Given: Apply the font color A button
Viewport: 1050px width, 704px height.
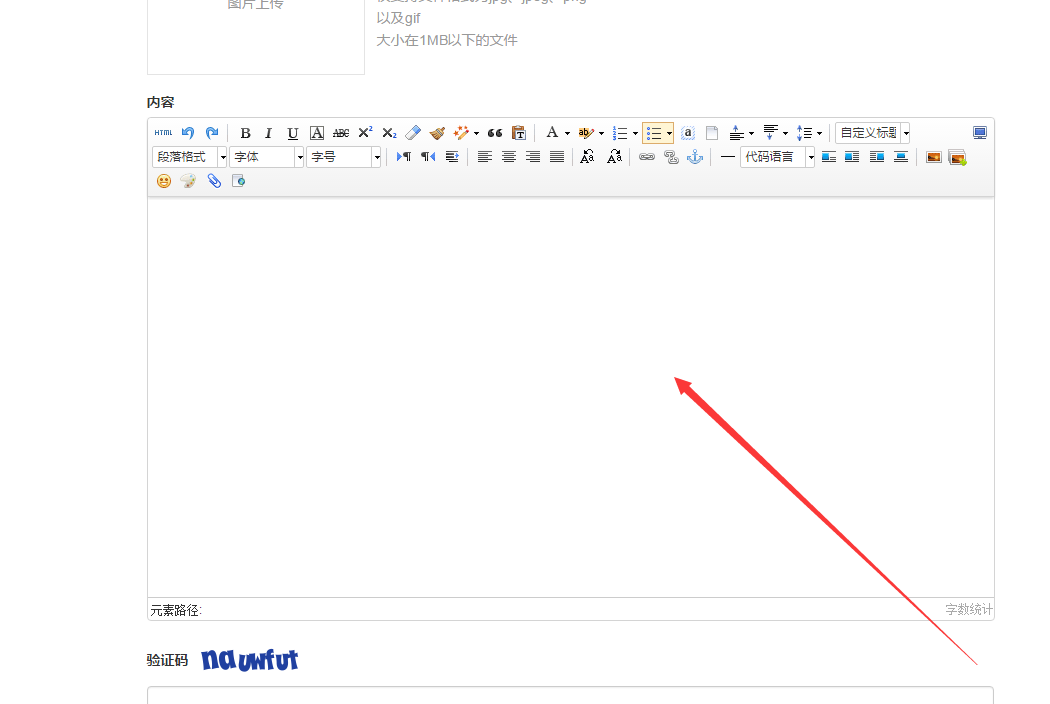Looking at the screenshot, I should 552,133.
